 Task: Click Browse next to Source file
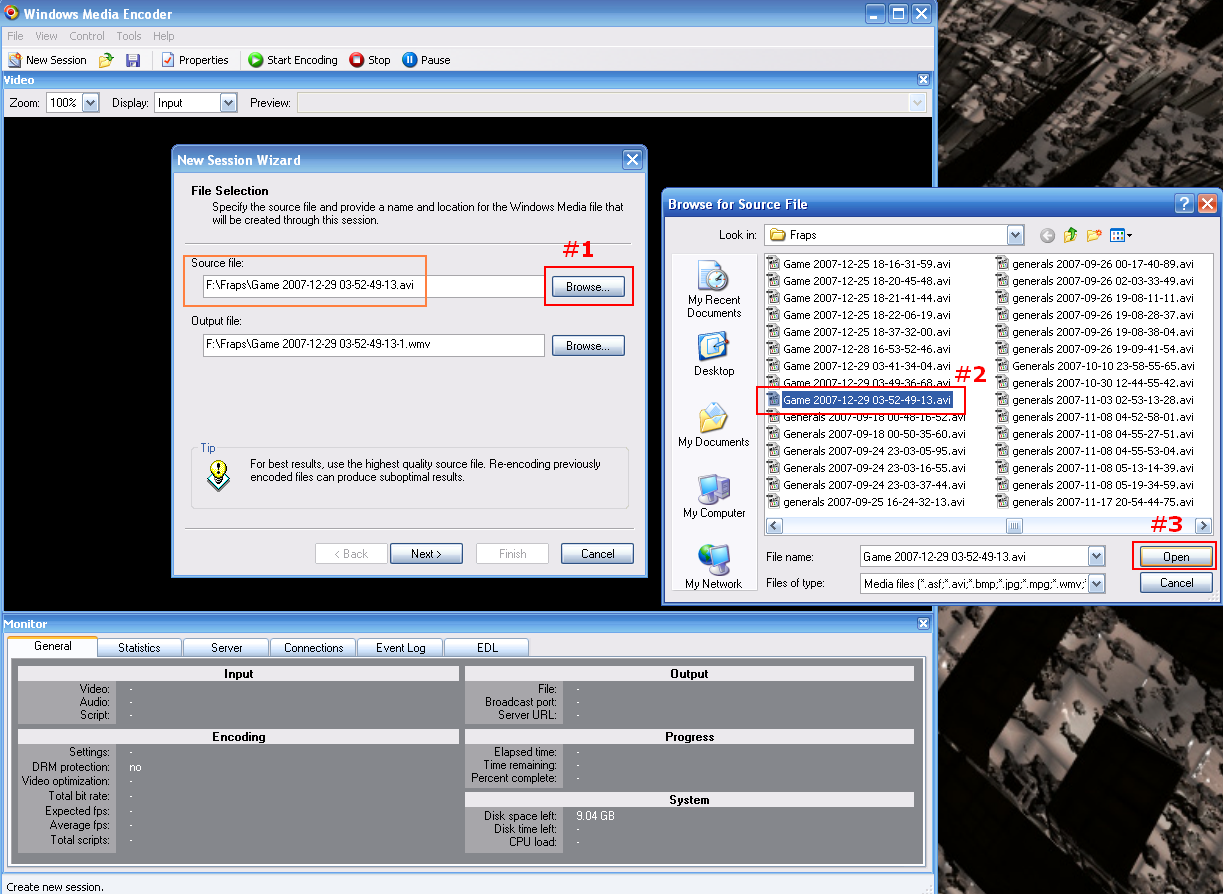(586, 287)
